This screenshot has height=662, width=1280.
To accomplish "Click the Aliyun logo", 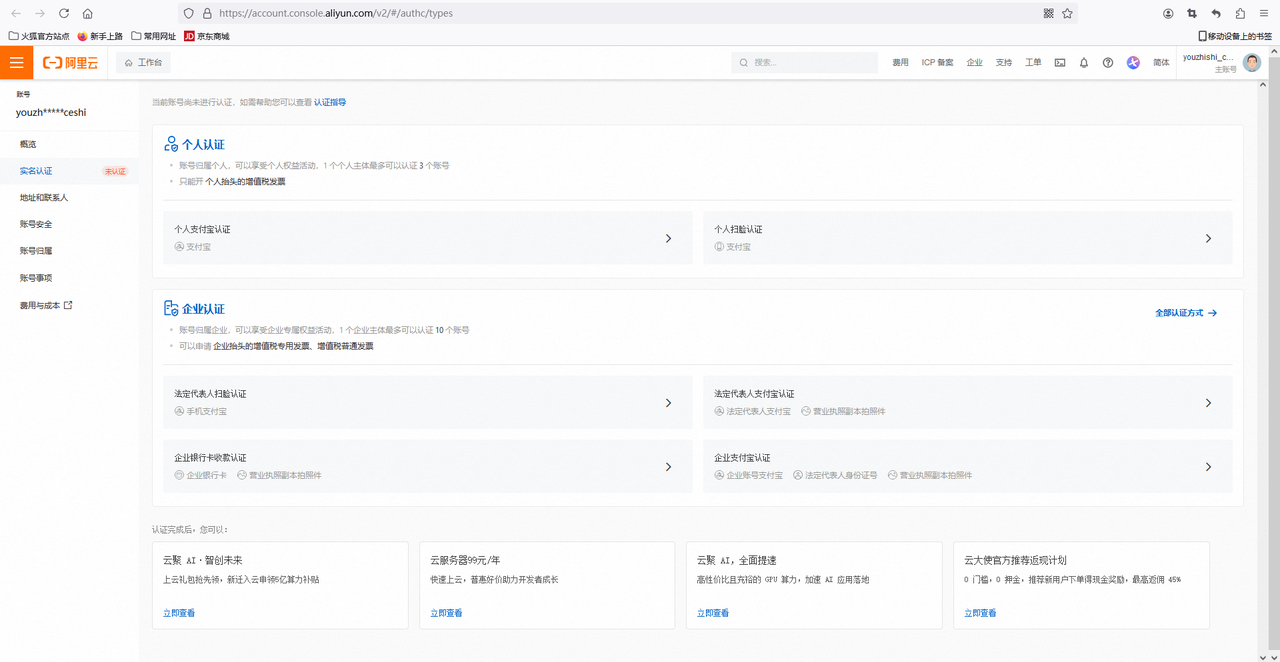I will (x=70, y=63).
